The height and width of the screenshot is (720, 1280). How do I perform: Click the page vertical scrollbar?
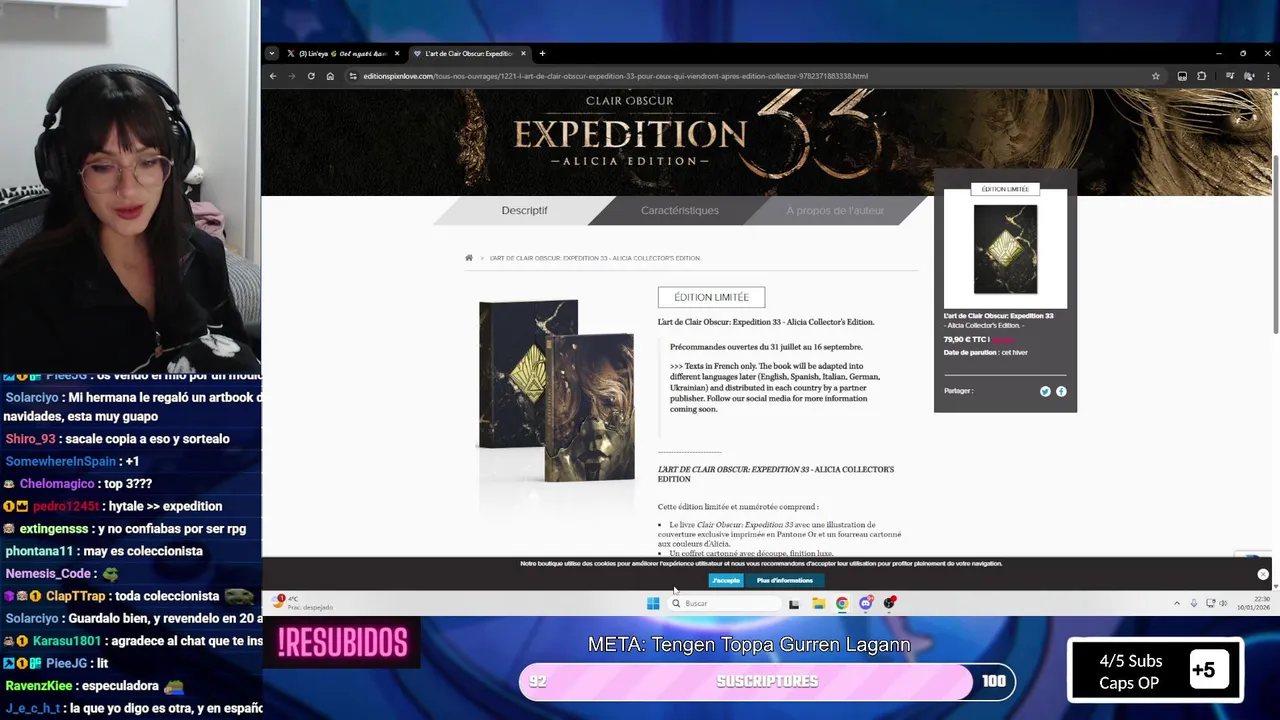click(x=1274, y=245)
